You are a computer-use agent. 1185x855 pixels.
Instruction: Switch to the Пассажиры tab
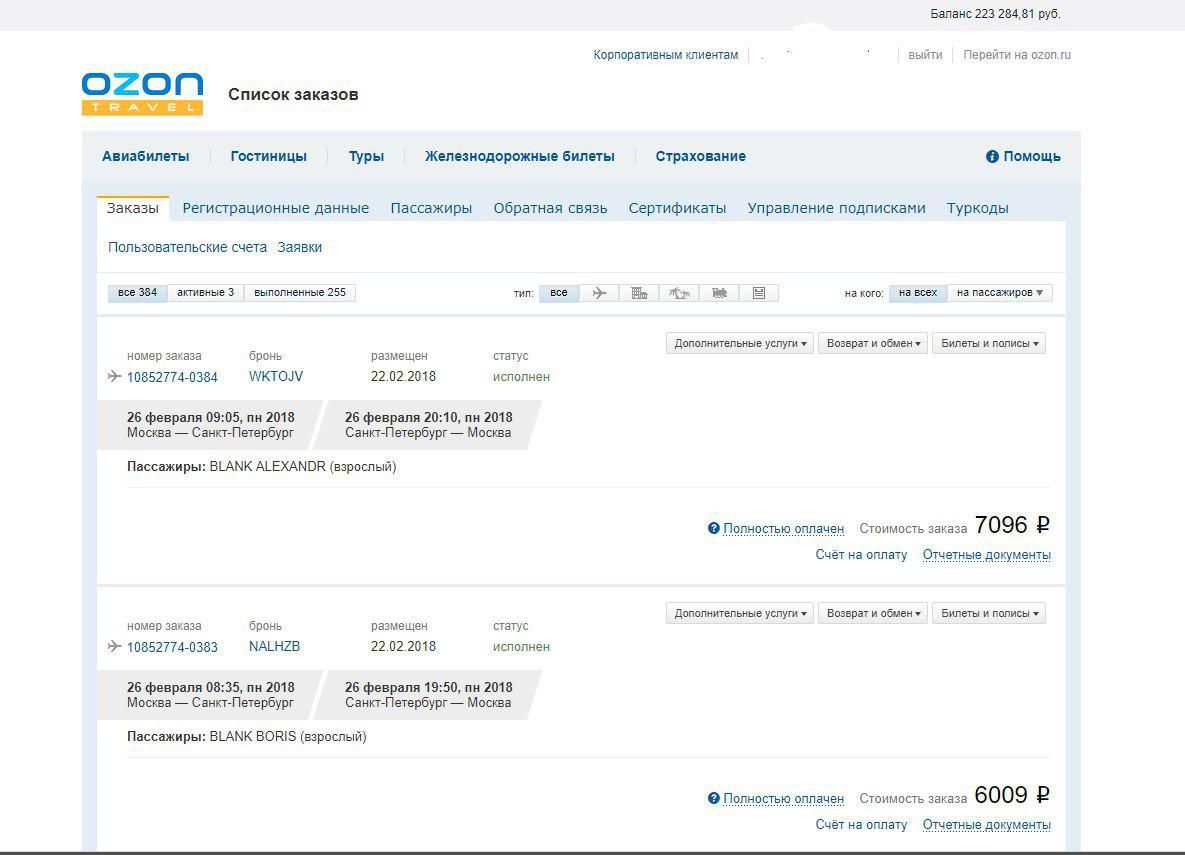click(x=431, y=208)
